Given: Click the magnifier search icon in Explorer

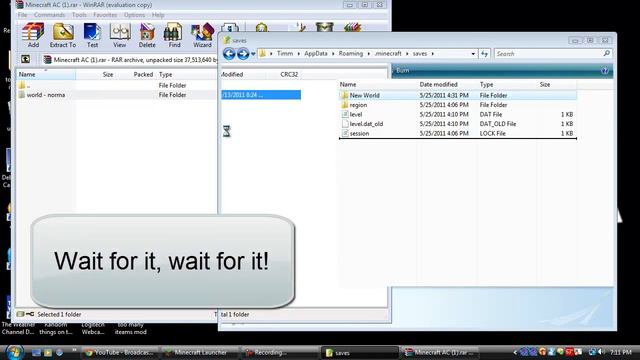Looking at the screenshot, I should 607,53.
